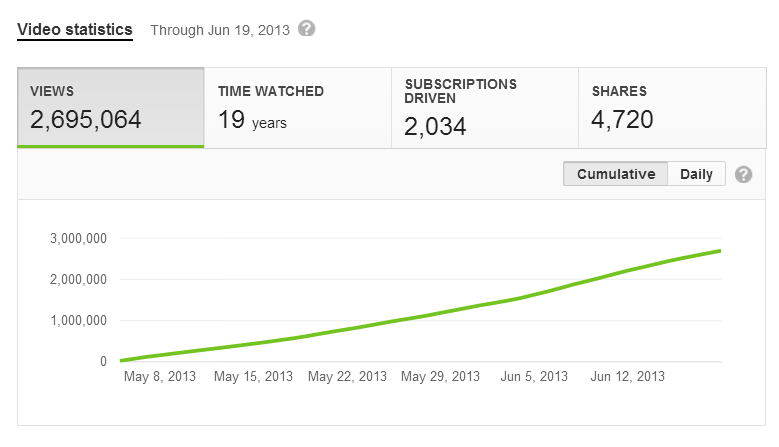Screen dimensions: 779x447
Task: Click start point of the green line
Action: 122,360
